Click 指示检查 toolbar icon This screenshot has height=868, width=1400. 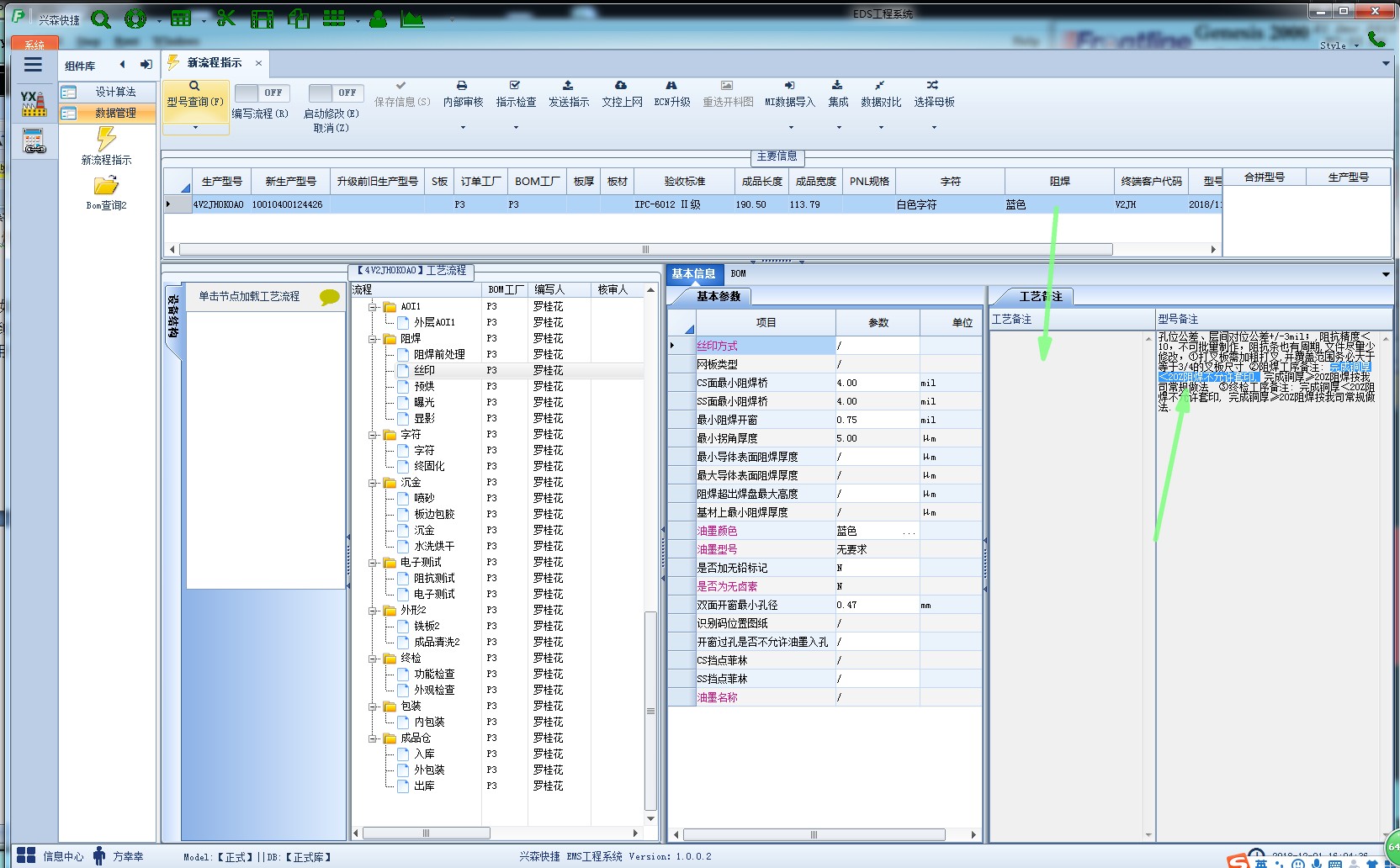tap(515, 86)
